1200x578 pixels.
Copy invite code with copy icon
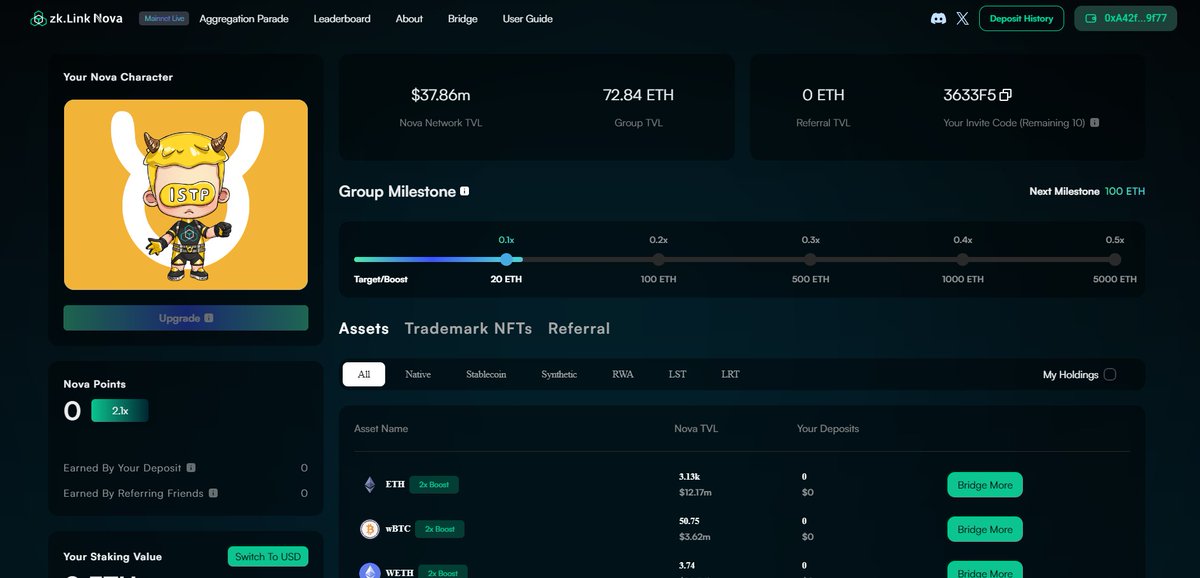(1006, 95)
